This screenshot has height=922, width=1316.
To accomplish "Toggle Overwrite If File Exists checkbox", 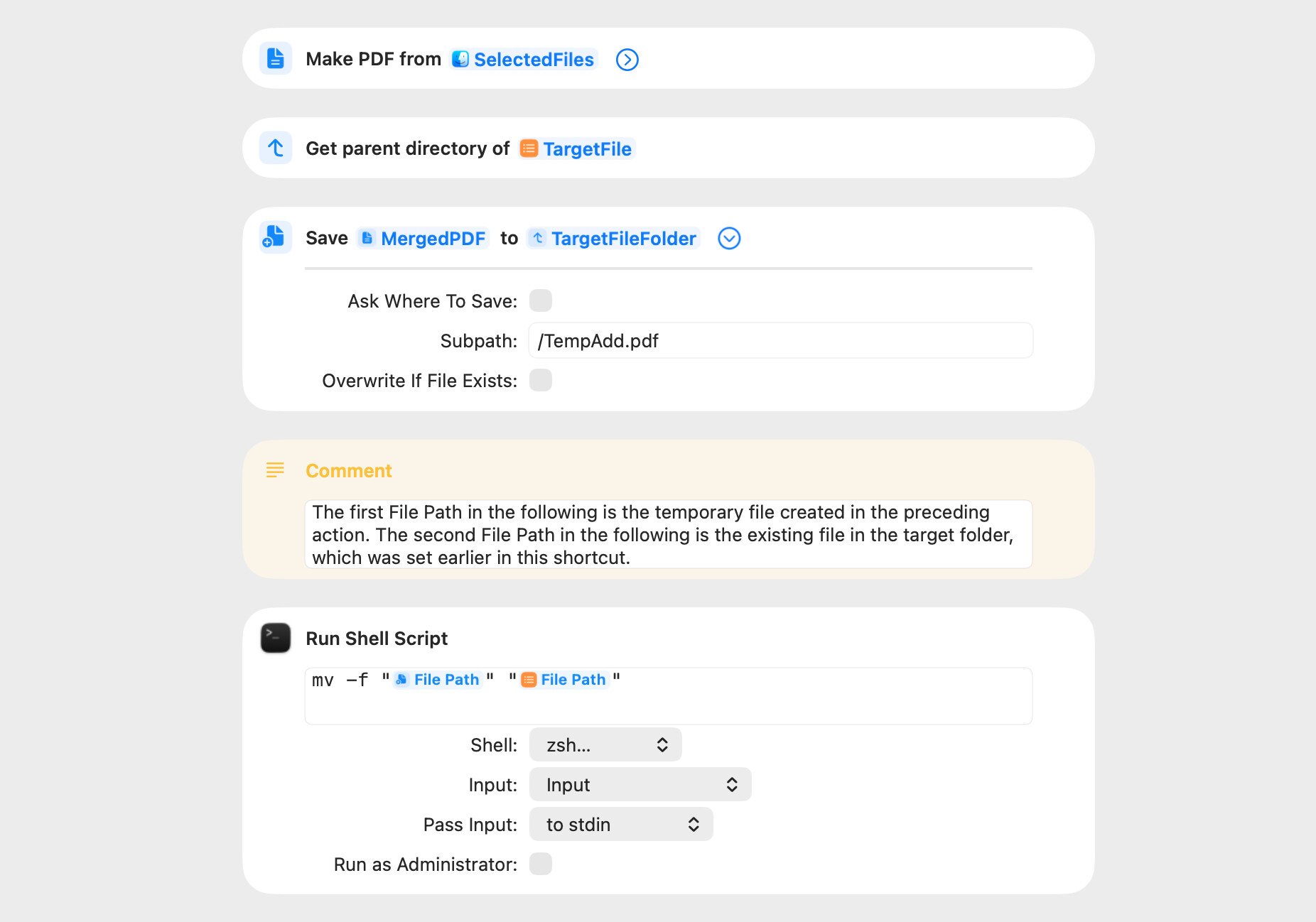I will [x=541, y=381].
